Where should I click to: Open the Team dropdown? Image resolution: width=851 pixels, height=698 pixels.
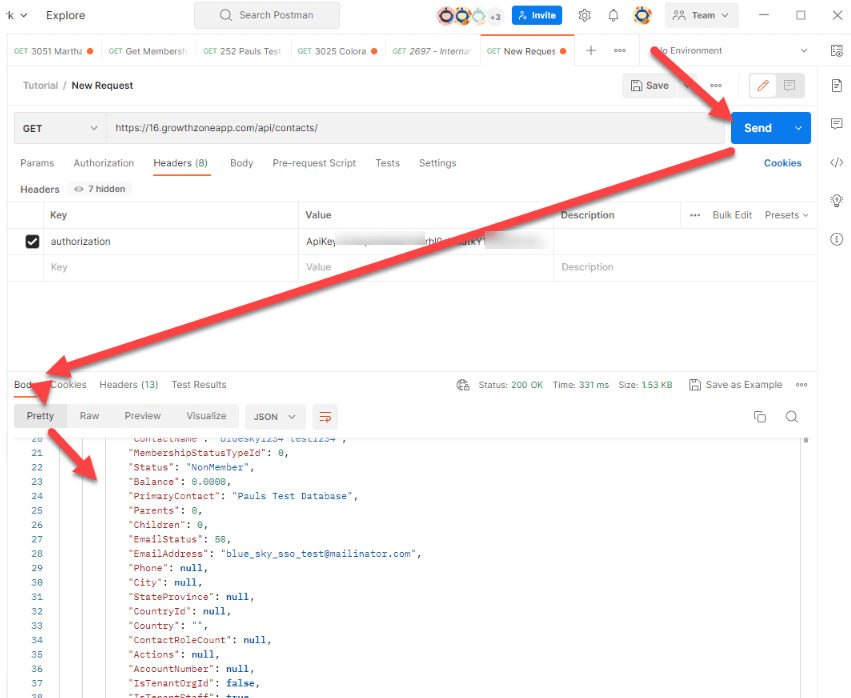coord(701,15)
